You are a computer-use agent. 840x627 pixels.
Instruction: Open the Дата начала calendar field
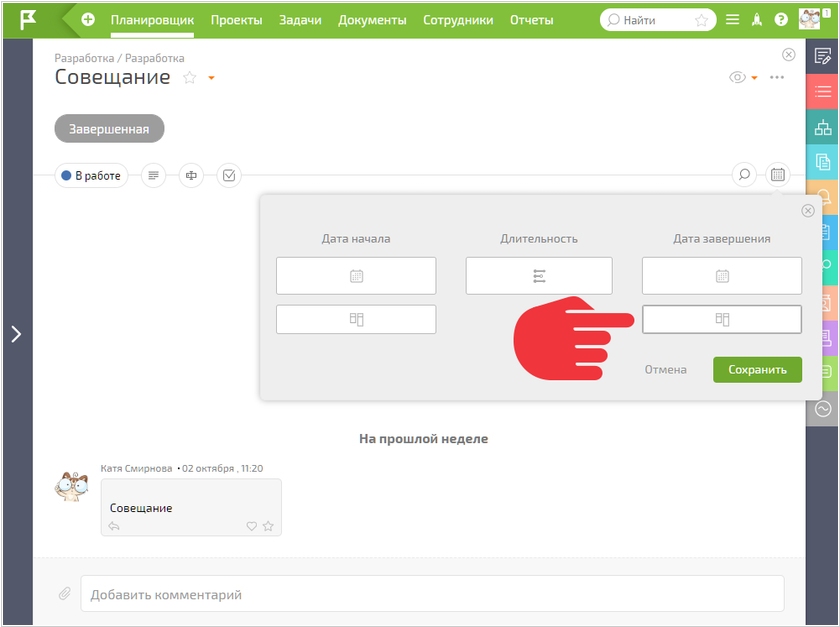[x=356, y=276]
